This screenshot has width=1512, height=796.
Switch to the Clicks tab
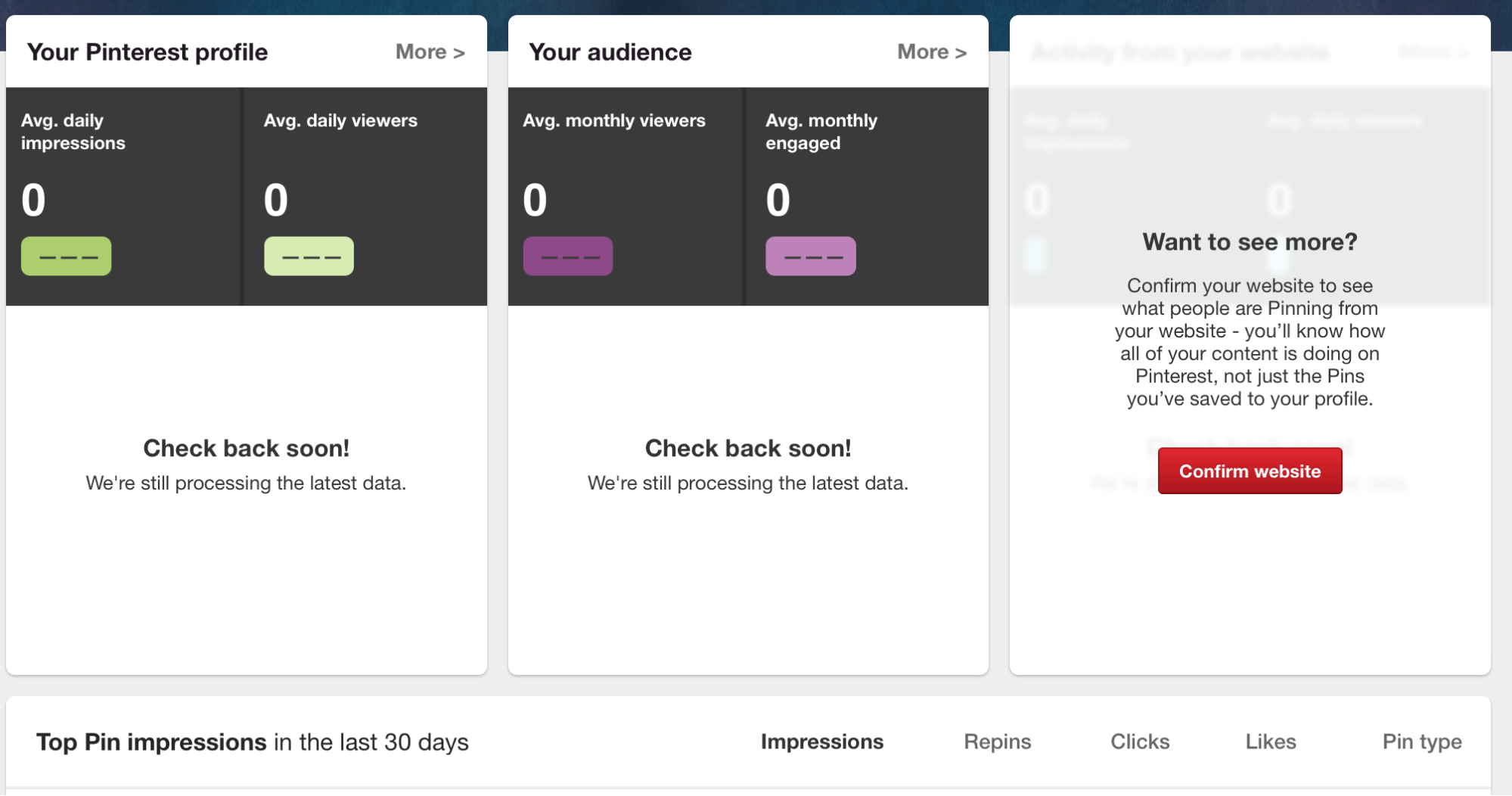pyautogui.click(x=1140, y=742)
